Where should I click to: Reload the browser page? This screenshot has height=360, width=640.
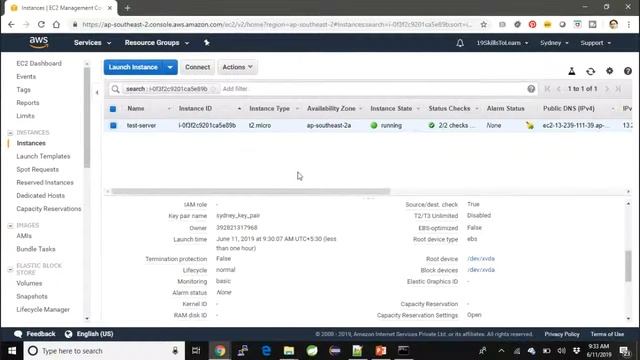coord(41,24)
